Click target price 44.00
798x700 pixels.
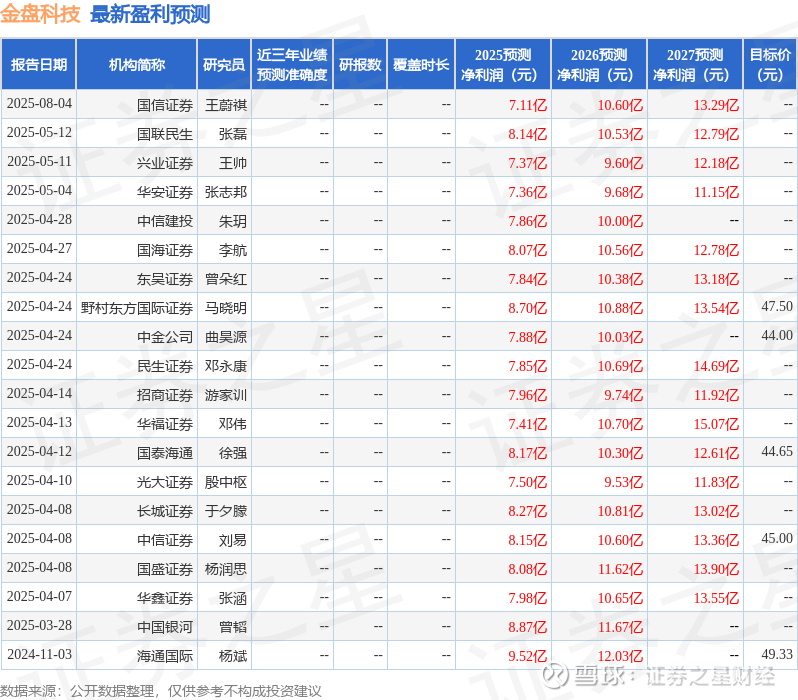pos(777,335)
